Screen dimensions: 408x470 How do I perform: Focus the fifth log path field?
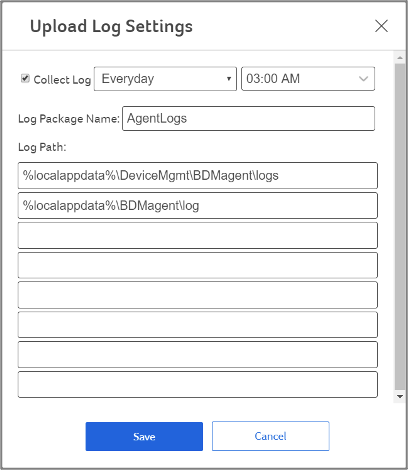coord(198,295)
